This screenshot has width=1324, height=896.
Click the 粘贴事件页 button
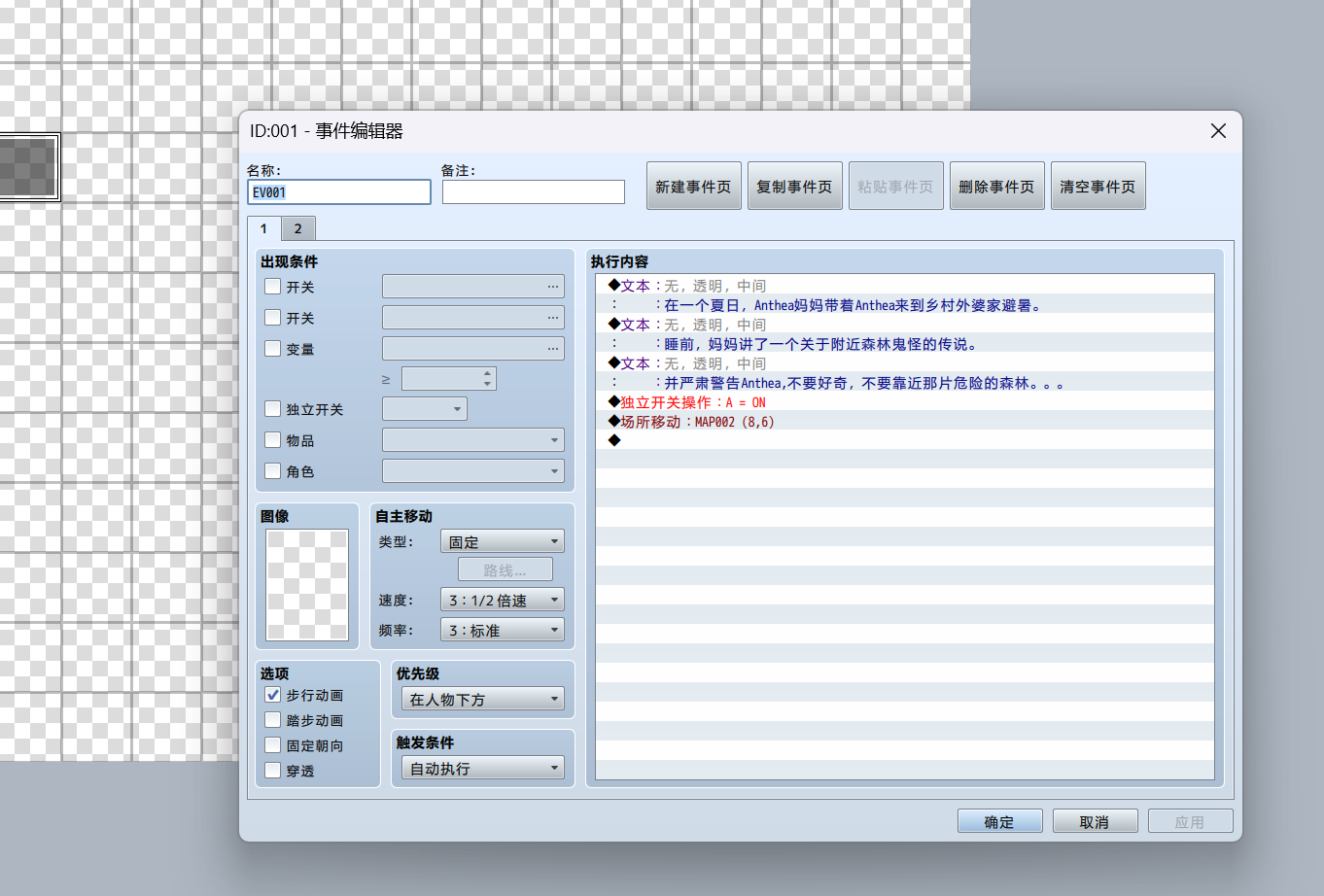point(896,186)
